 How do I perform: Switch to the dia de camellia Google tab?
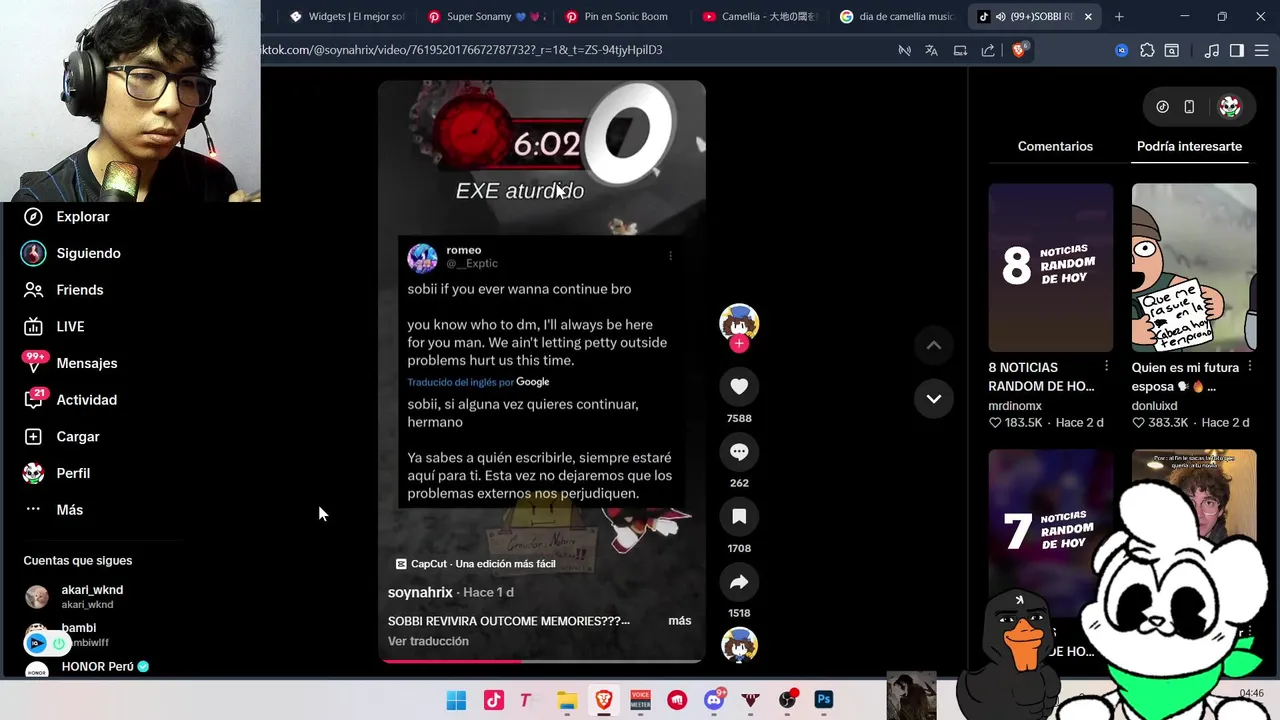[x=898, y=17]
